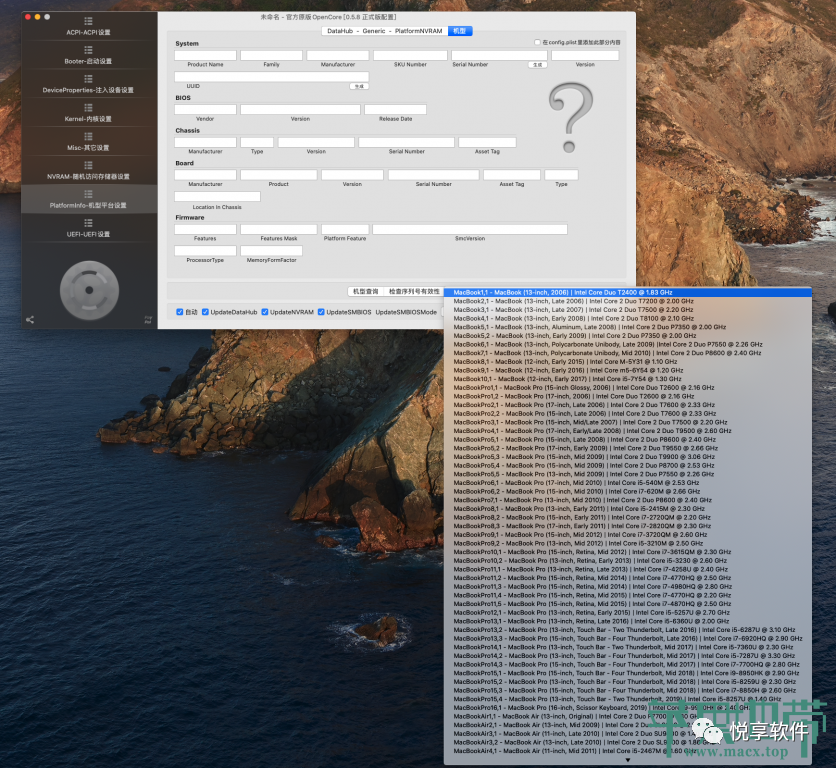Switch to the PlatformNVRAM tab
This screenshot has height=768, width=836.
click(419, 31)
